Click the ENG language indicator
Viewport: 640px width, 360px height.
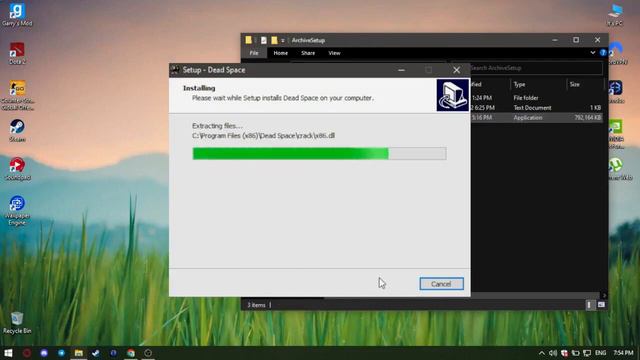600,353
